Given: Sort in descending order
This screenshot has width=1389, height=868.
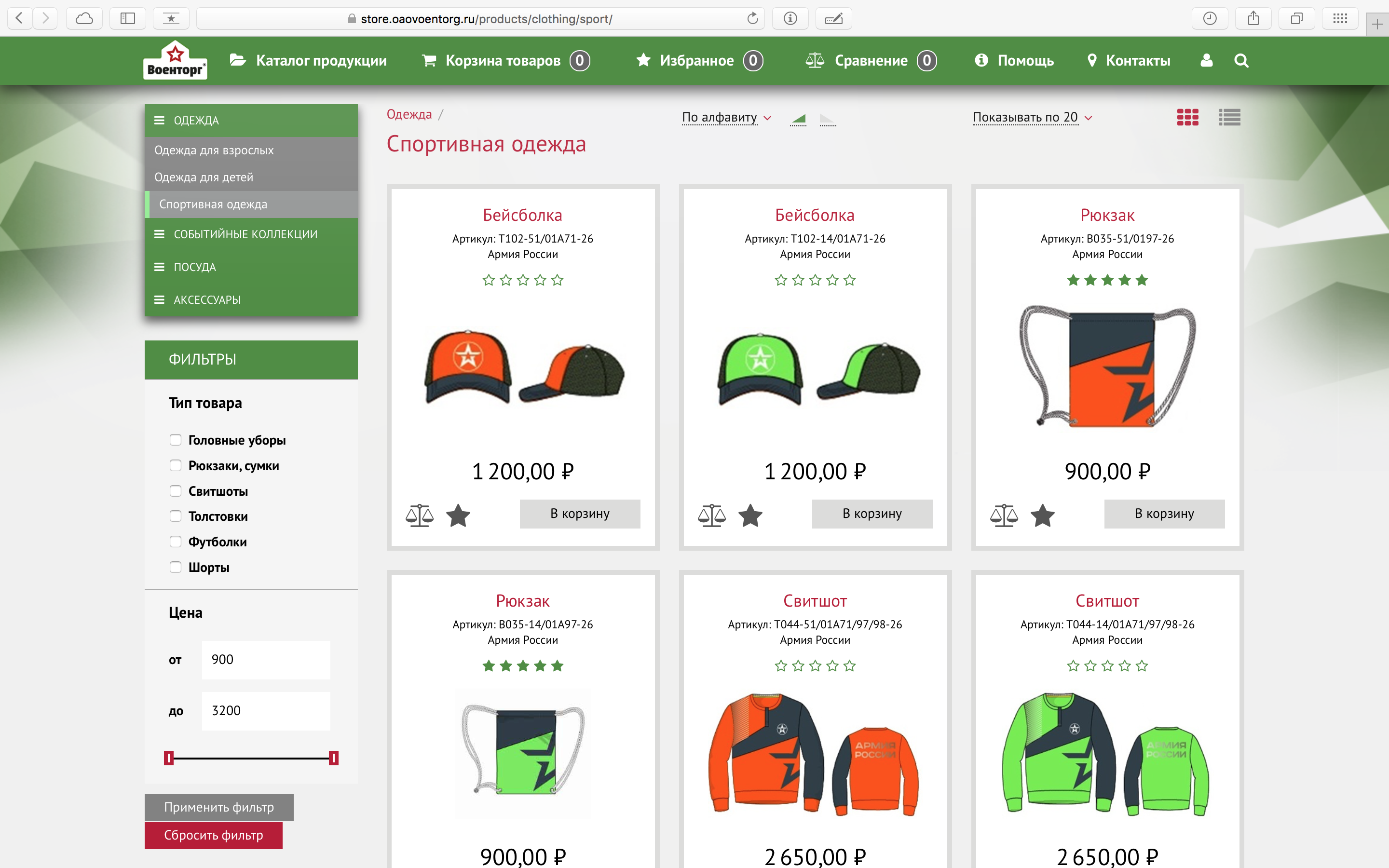Looking at the screenshot, I should tap(827, 119).
